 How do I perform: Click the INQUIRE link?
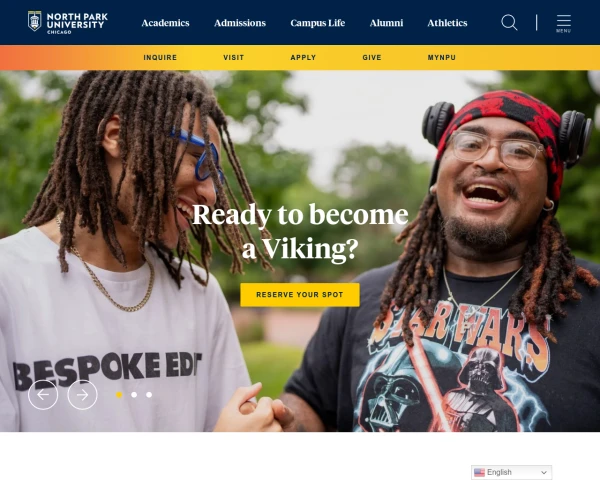coord(160,57)
